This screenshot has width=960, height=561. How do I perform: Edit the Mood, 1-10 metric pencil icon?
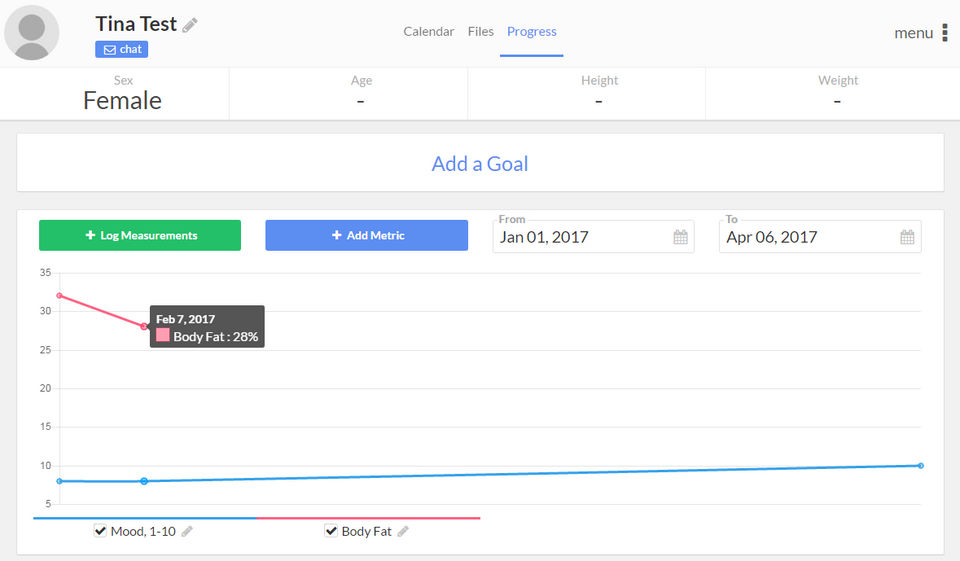point(187,532)
